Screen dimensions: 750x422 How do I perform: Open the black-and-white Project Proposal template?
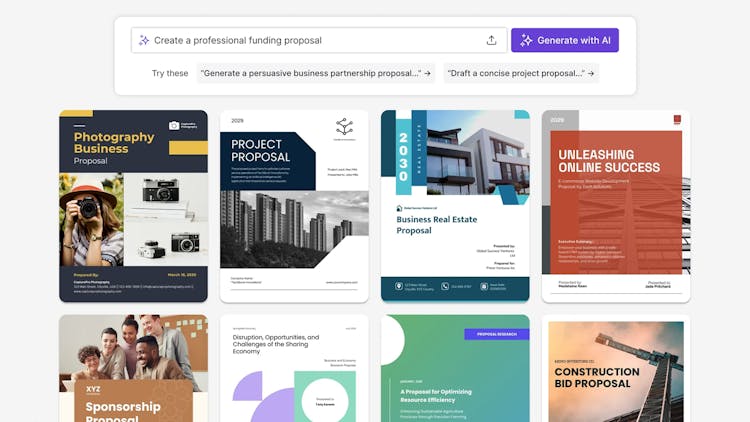[x=294, y=206]
